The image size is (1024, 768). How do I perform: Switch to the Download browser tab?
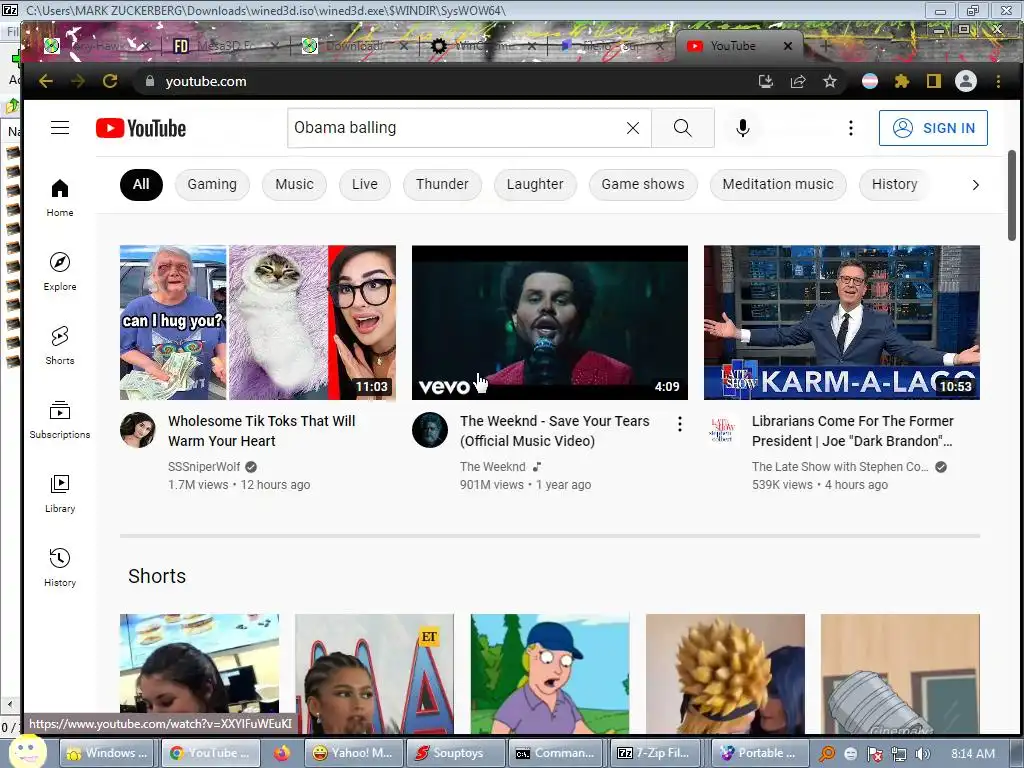353,46
